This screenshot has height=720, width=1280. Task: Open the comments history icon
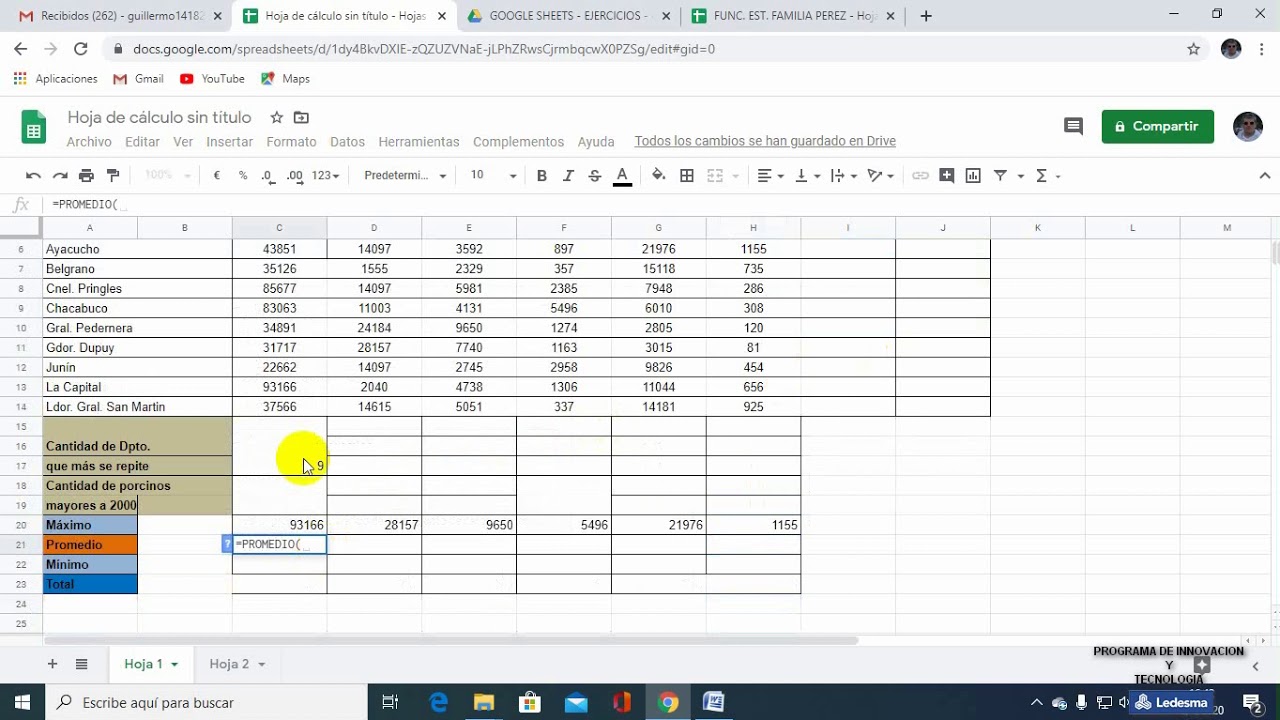(1073, 126)
